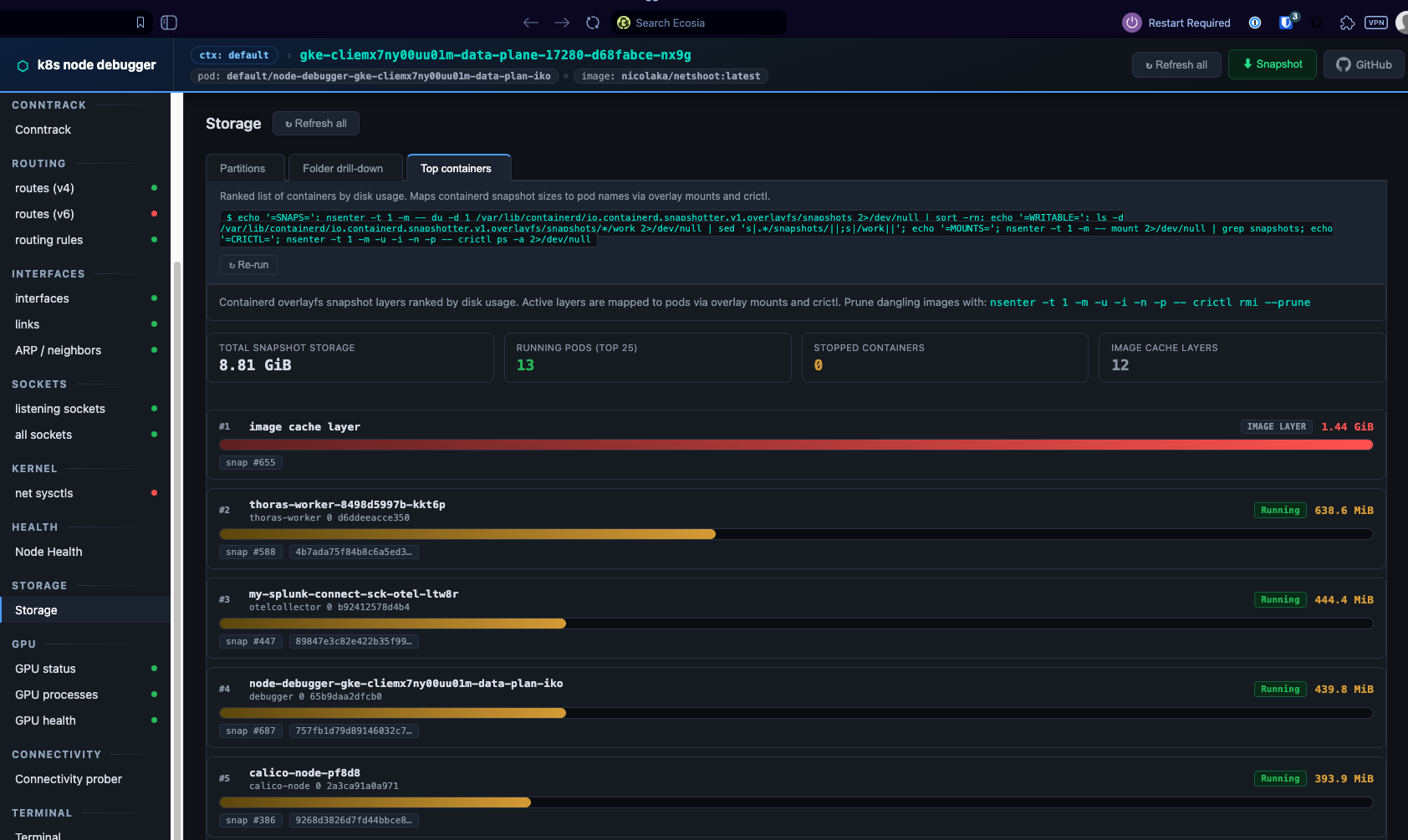Open the GitHub button in header
Image resolution: width=1408 pixels, height=840 pixels.
click(1364, 64)
